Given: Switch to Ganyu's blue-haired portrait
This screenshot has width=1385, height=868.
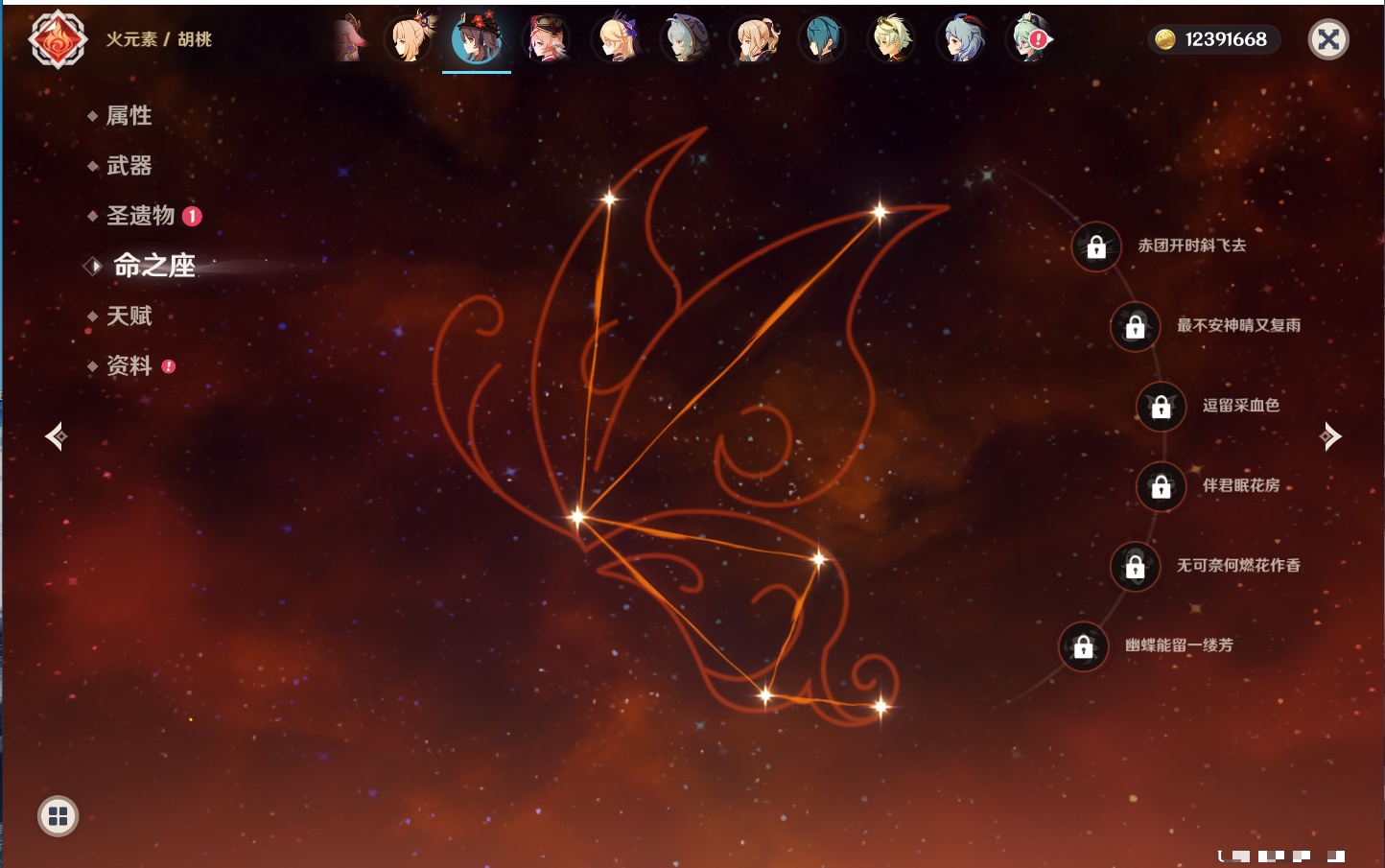Looking at the screenshot, I should 962,38.
